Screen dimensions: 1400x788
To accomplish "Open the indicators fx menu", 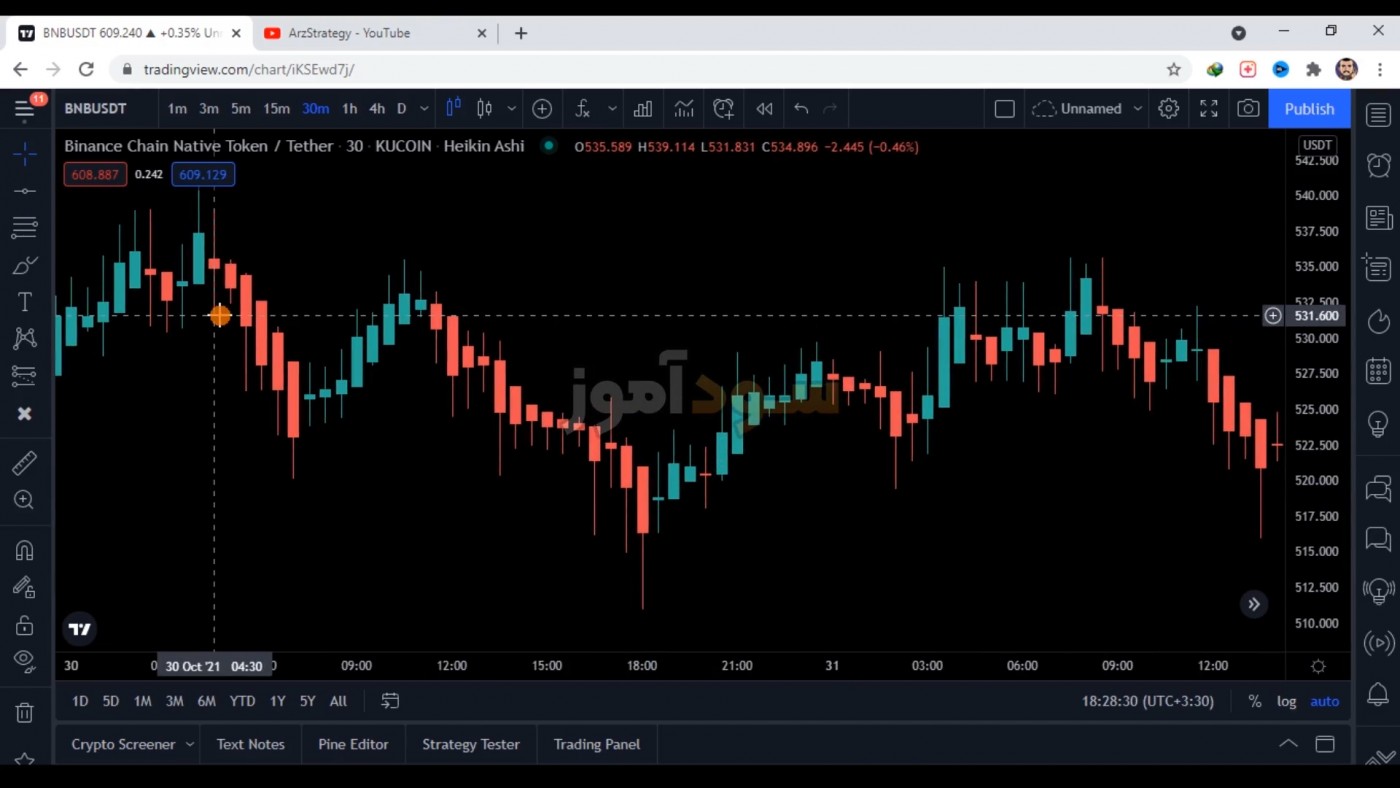I will (x=583, y=109).
